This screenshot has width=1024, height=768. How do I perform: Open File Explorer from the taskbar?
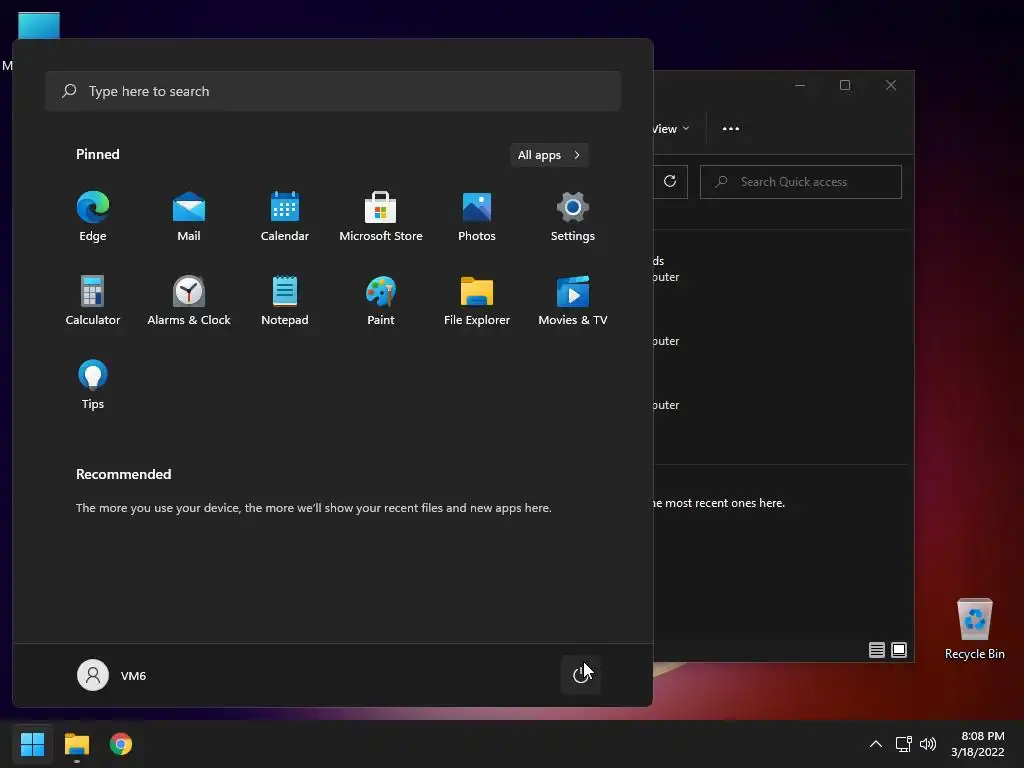pyautogui.click(x=77, y=744)
